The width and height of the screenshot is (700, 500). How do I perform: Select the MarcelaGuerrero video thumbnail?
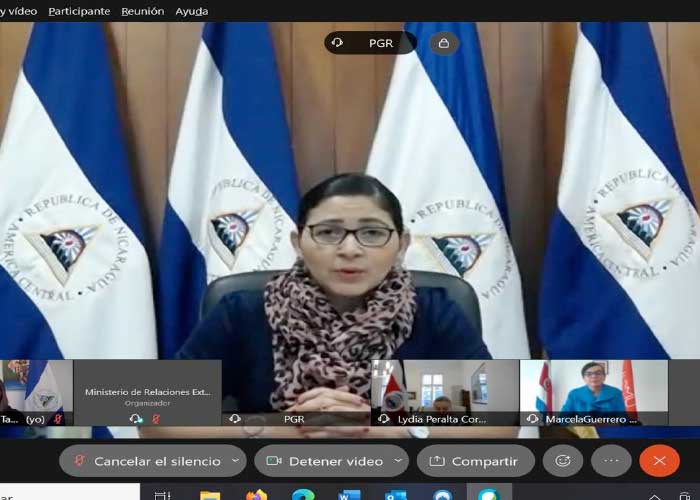(593, 390)
